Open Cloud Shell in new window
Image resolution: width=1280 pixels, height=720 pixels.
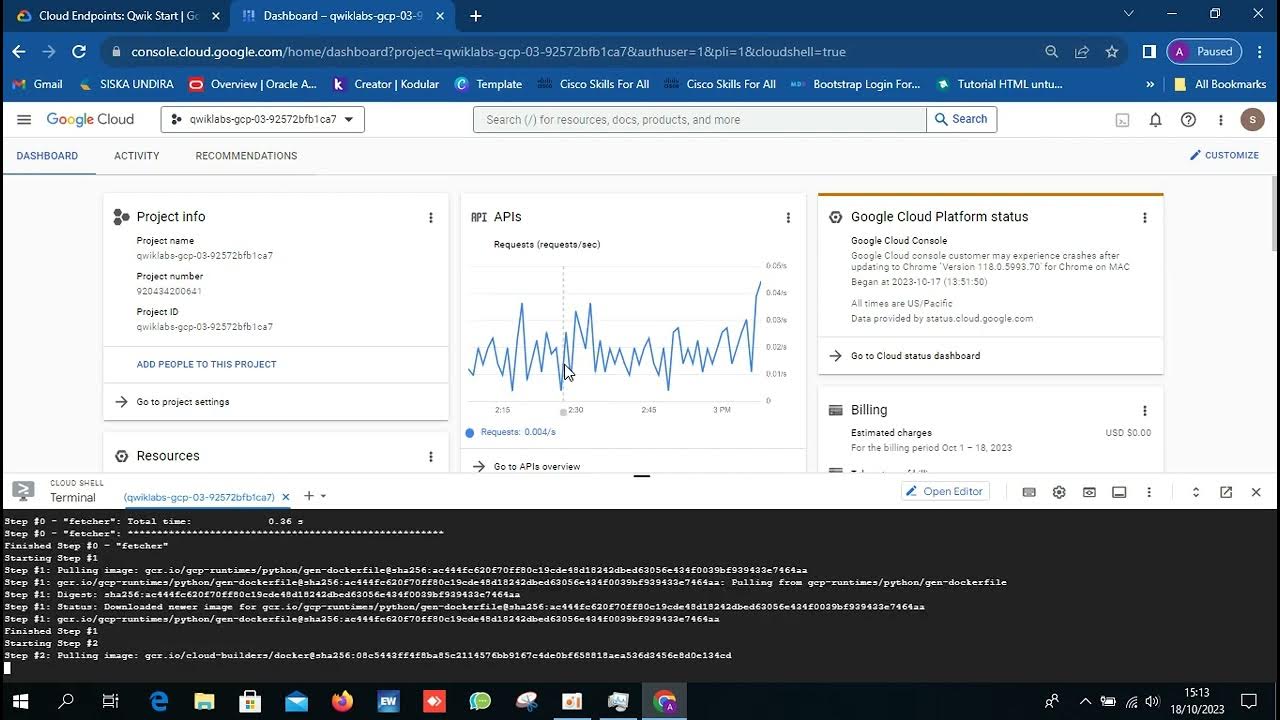coord(1226,492)
